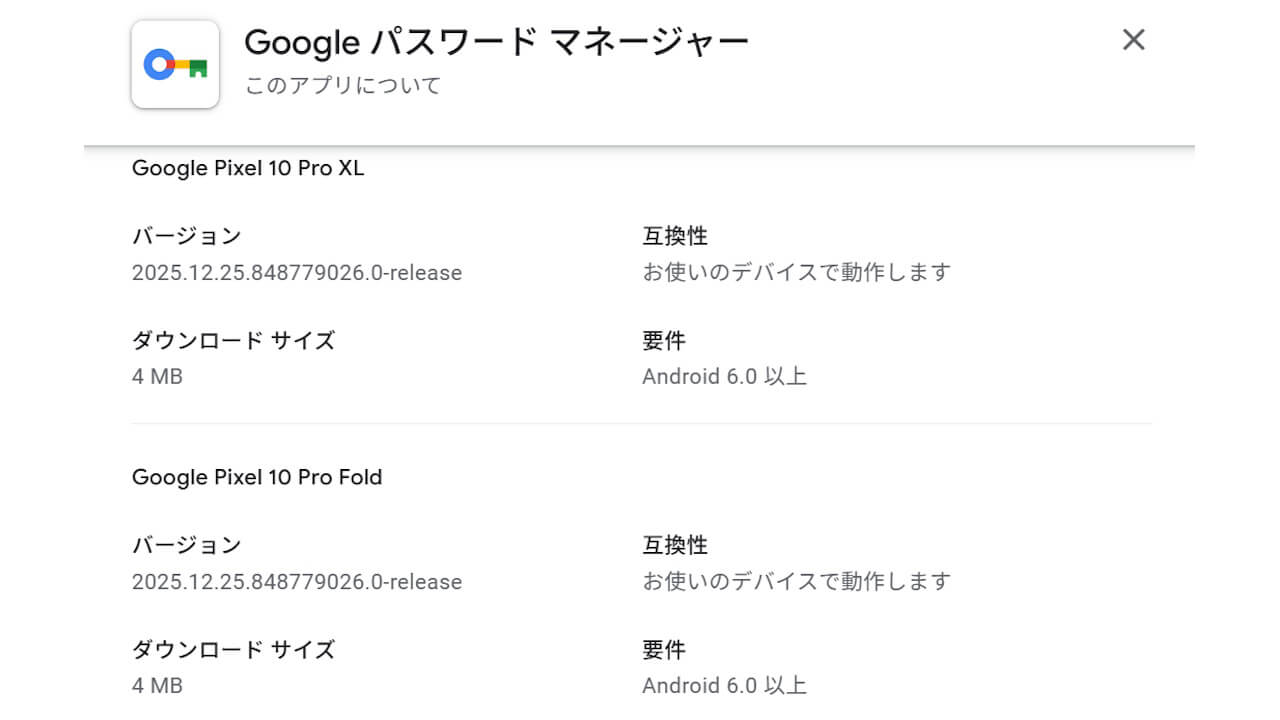Close the このアプリについて dialog
Image resolution: width=1280 pixels, height=720 pixels.
1133,40
